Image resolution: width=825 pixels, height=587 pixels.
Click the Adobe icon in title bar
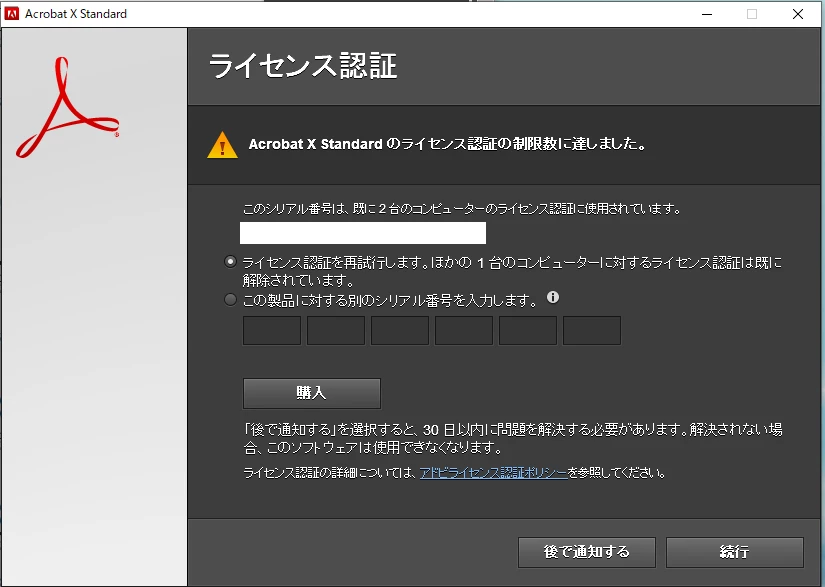pos(11,14)
